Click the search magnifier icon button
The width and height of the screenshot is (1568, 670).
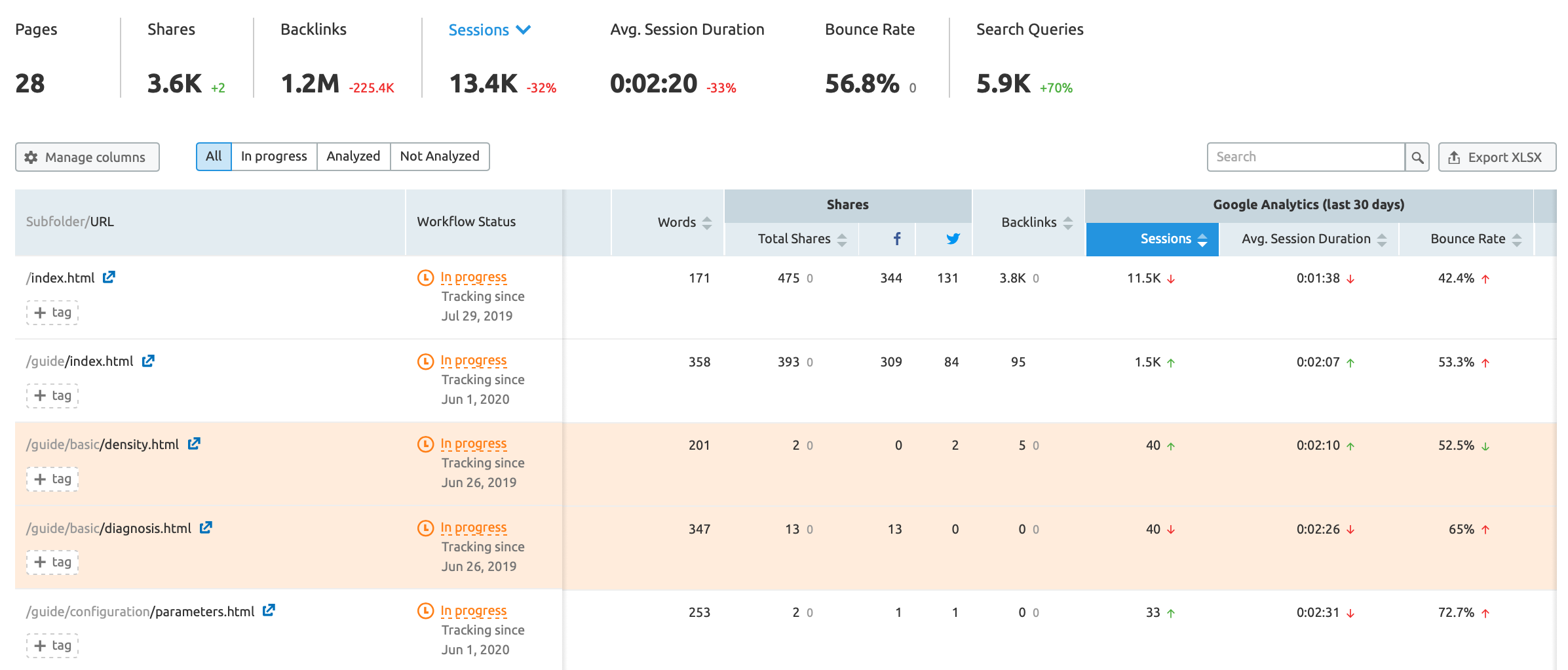tap(1417, 157)
